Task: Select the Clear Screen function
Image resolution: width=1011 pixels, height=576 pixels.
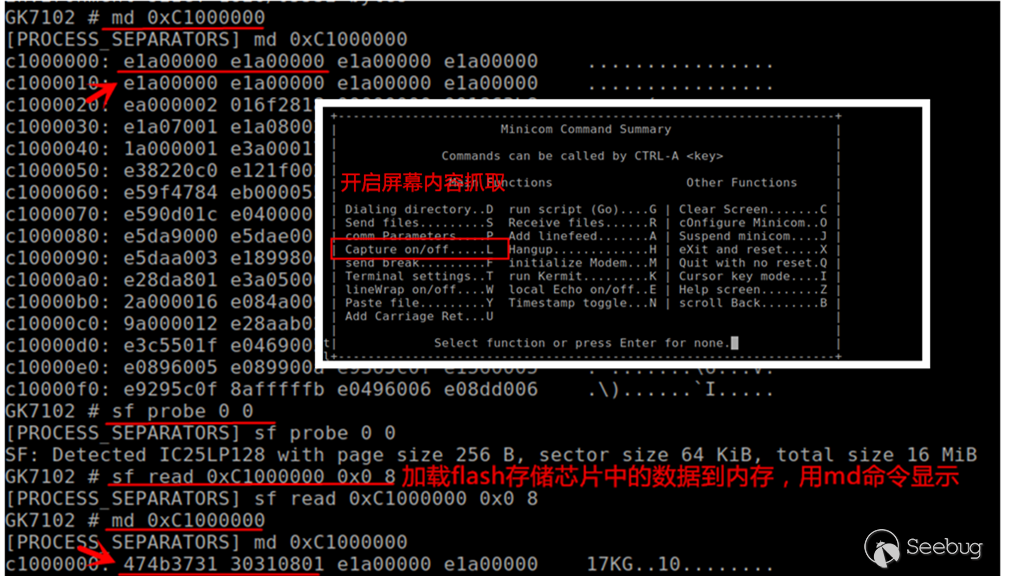Action: tap(752, 209)
